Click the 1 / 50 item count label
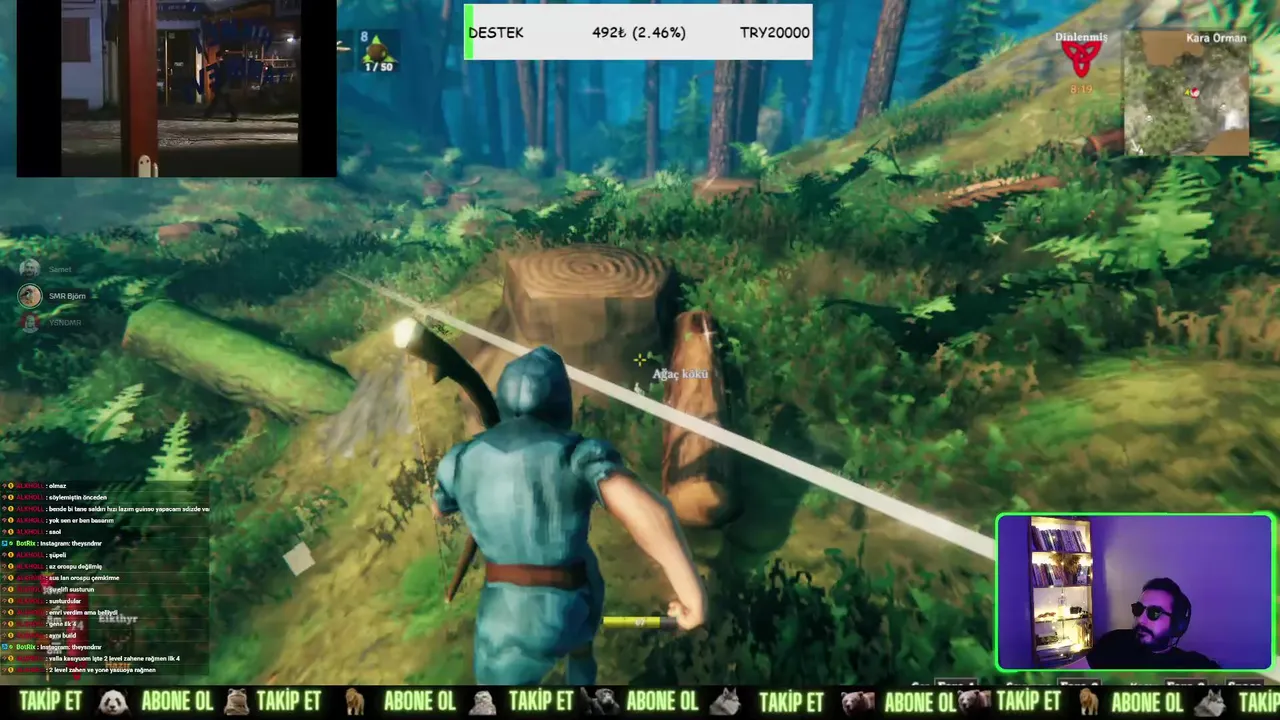This screenshot has width=1280, height=720. click(x=379, y=67)
